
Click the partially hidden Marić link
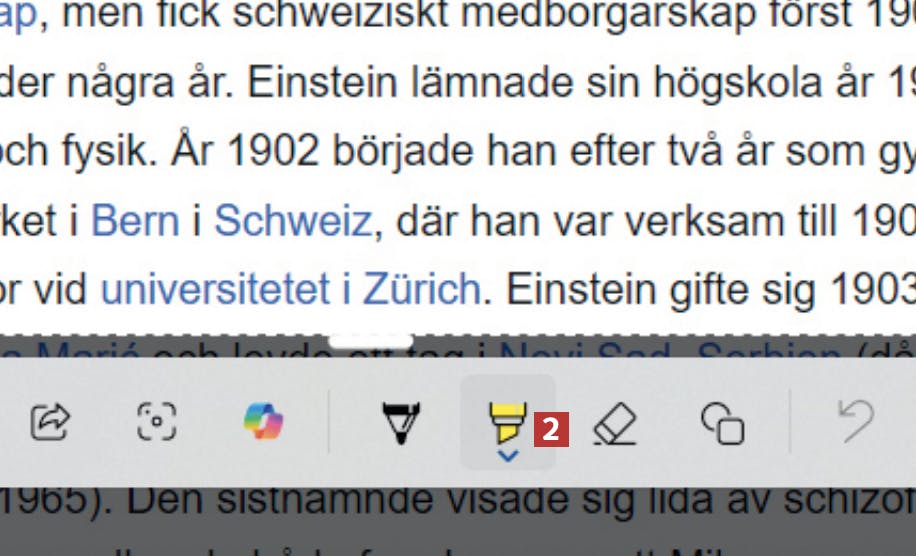coord(70,349)
